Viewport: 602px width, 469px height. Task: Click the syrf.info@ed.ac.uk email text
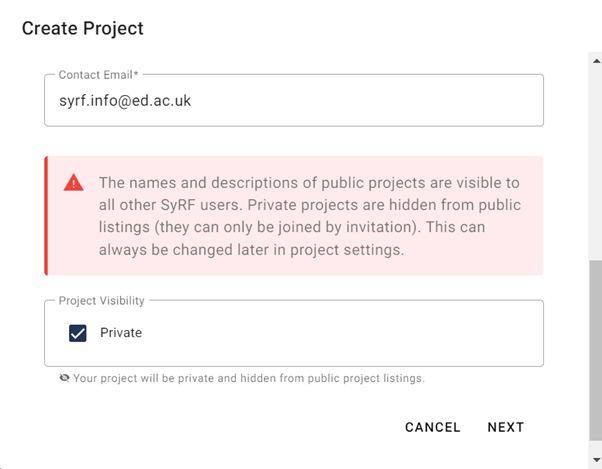pos(125,101)
